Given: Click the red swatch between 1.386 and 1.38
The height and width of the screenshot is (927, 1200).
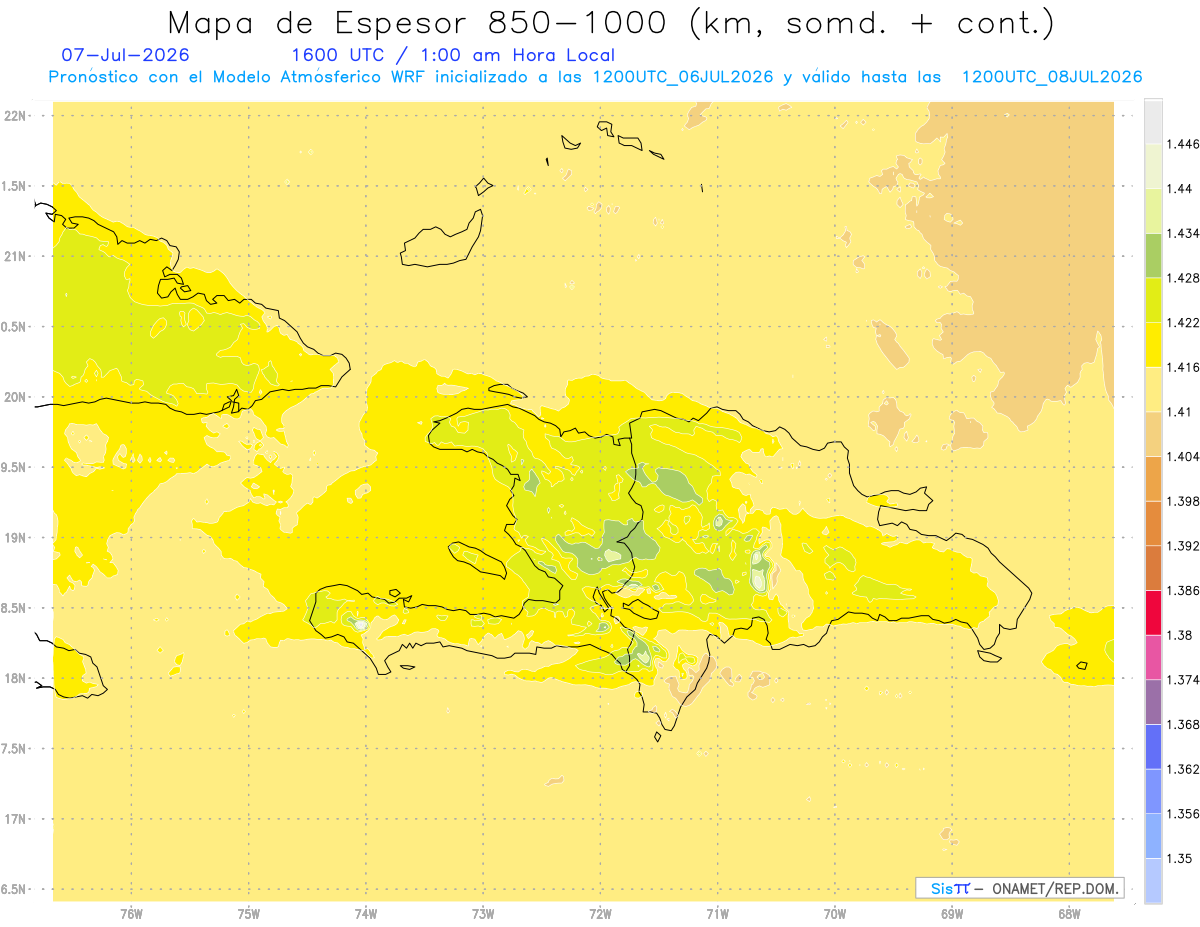Looking at the screenshot, I should click(1153, 613).
